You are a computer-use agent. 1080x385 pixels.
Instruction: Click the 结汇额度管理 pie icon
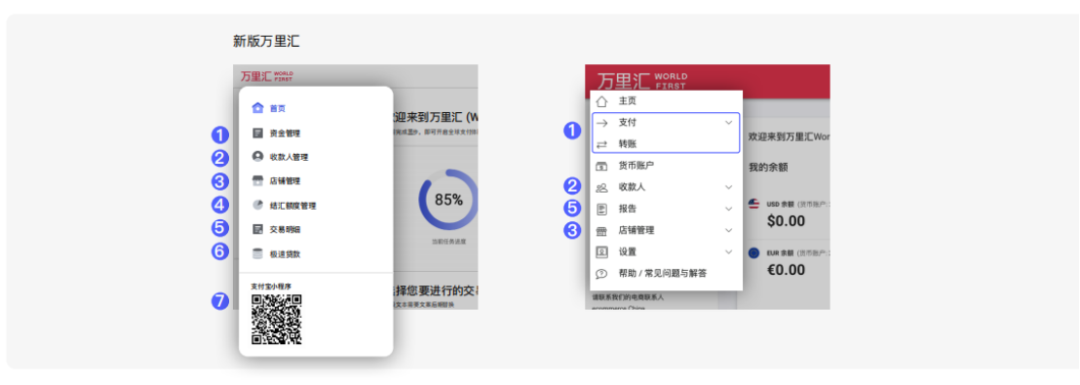[258, 205]
